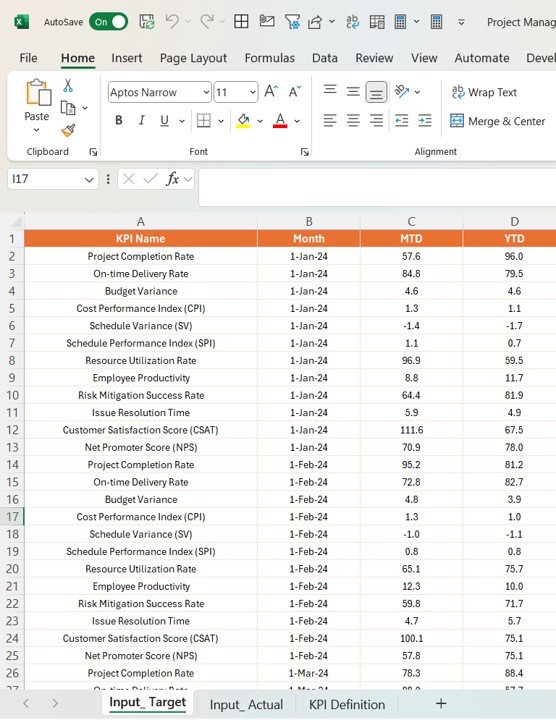Screen dimensions: 556x720
Task: Click the Increase Indent icon
Action: click(x=425, y=121)
